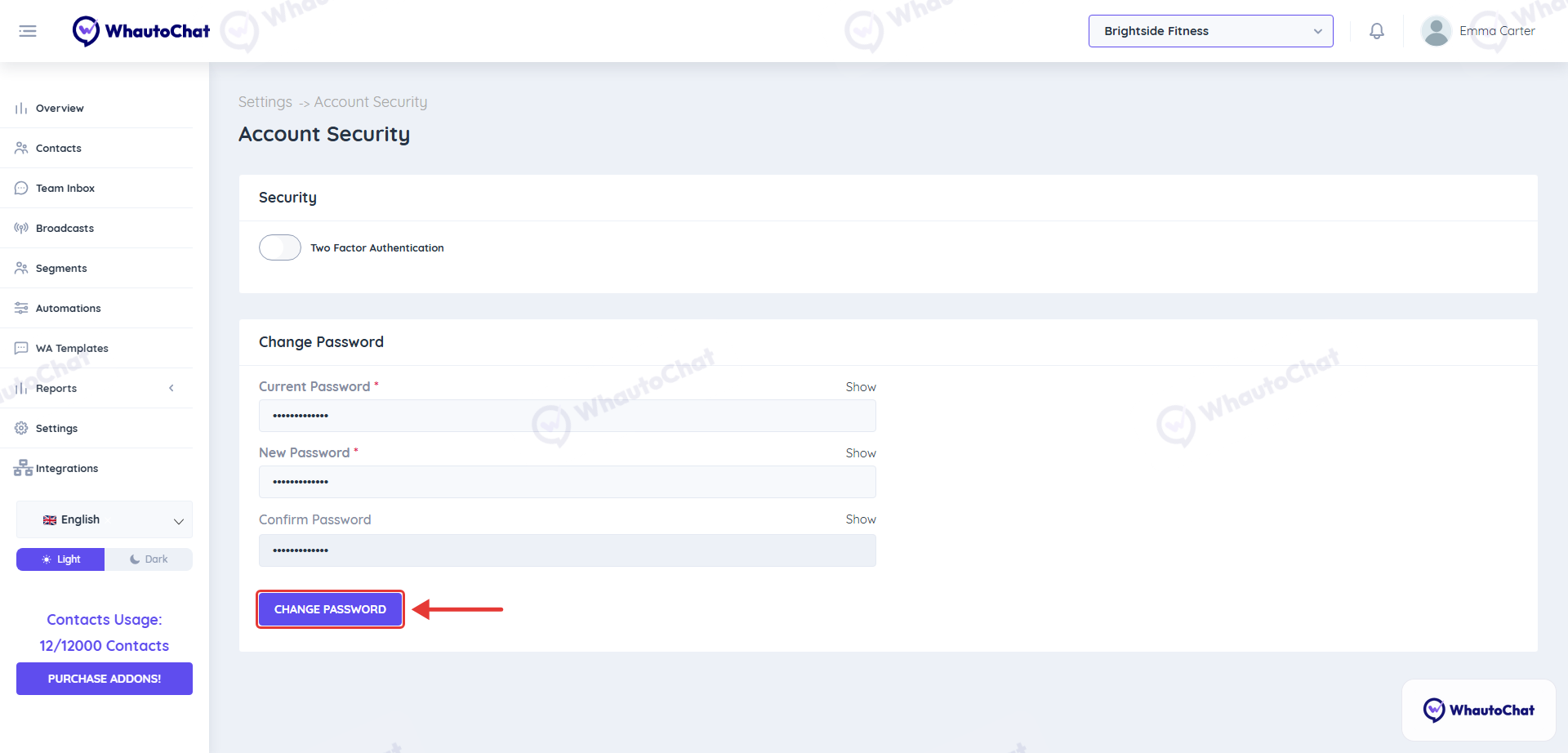The height and width of the screenshot is (753, 1568).
Task: Click the Settings breadcrumb link
Action: (265, 102)
